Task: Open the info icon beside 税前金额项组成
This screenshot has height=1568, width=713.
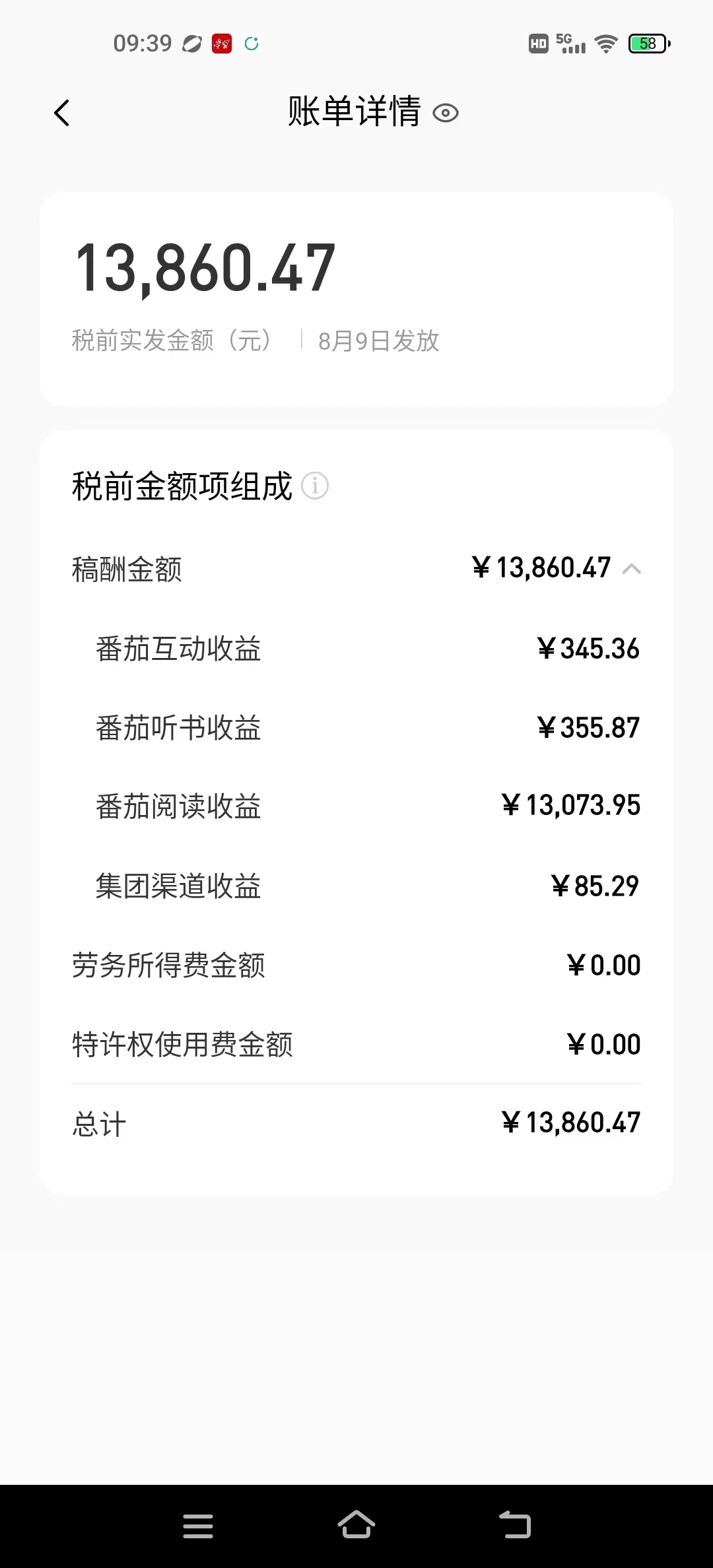Action: (315, 486)
